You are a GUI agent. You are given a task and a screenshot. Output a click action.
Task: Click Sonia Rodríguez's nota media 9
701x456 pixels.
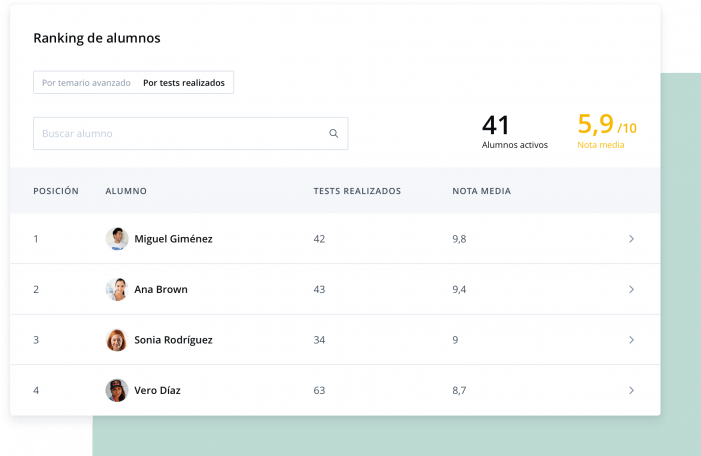[x=455, y=340]
